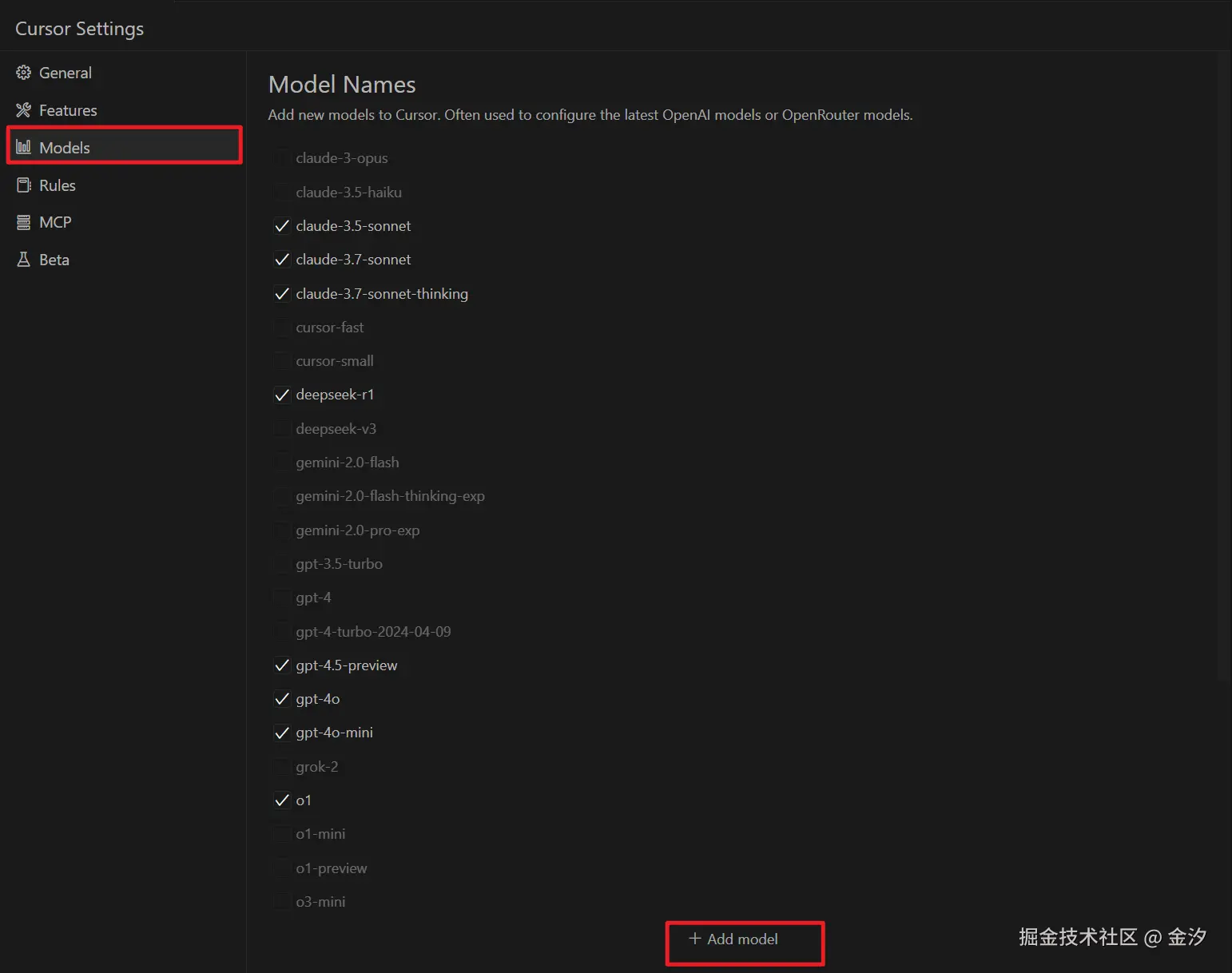
Task: Click the General gear icon
Action: 24,73
